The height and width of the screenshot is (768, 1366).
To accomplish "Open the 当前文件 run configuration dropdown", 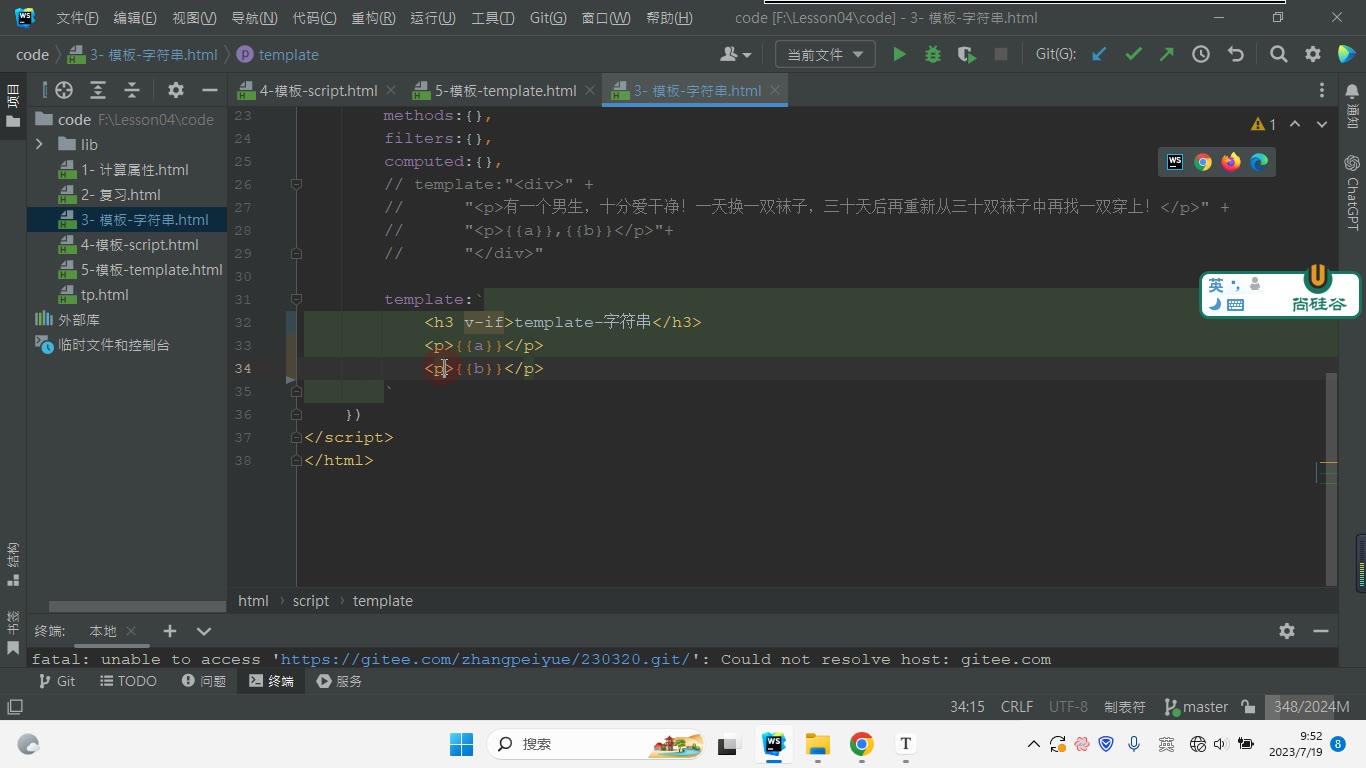I will [x=825, y=55].
